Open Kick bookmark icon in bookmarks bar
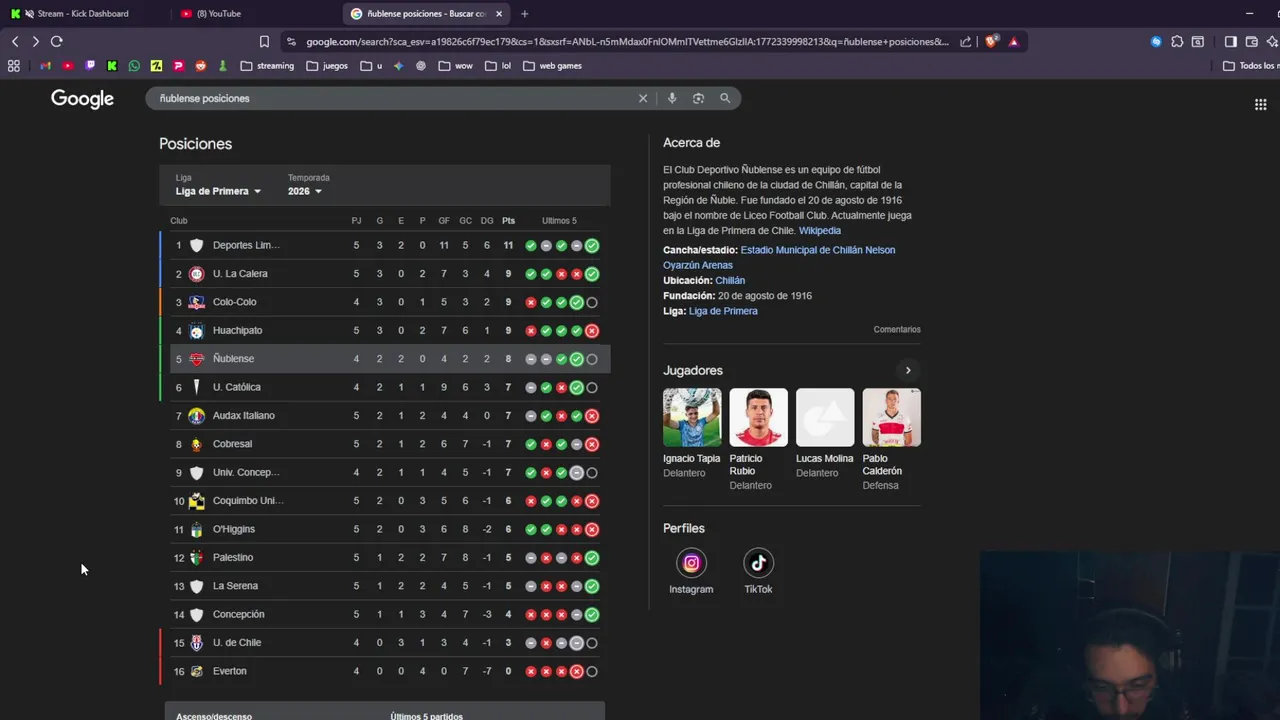Viewport: 1280px width, 720px height. point(112,66)
